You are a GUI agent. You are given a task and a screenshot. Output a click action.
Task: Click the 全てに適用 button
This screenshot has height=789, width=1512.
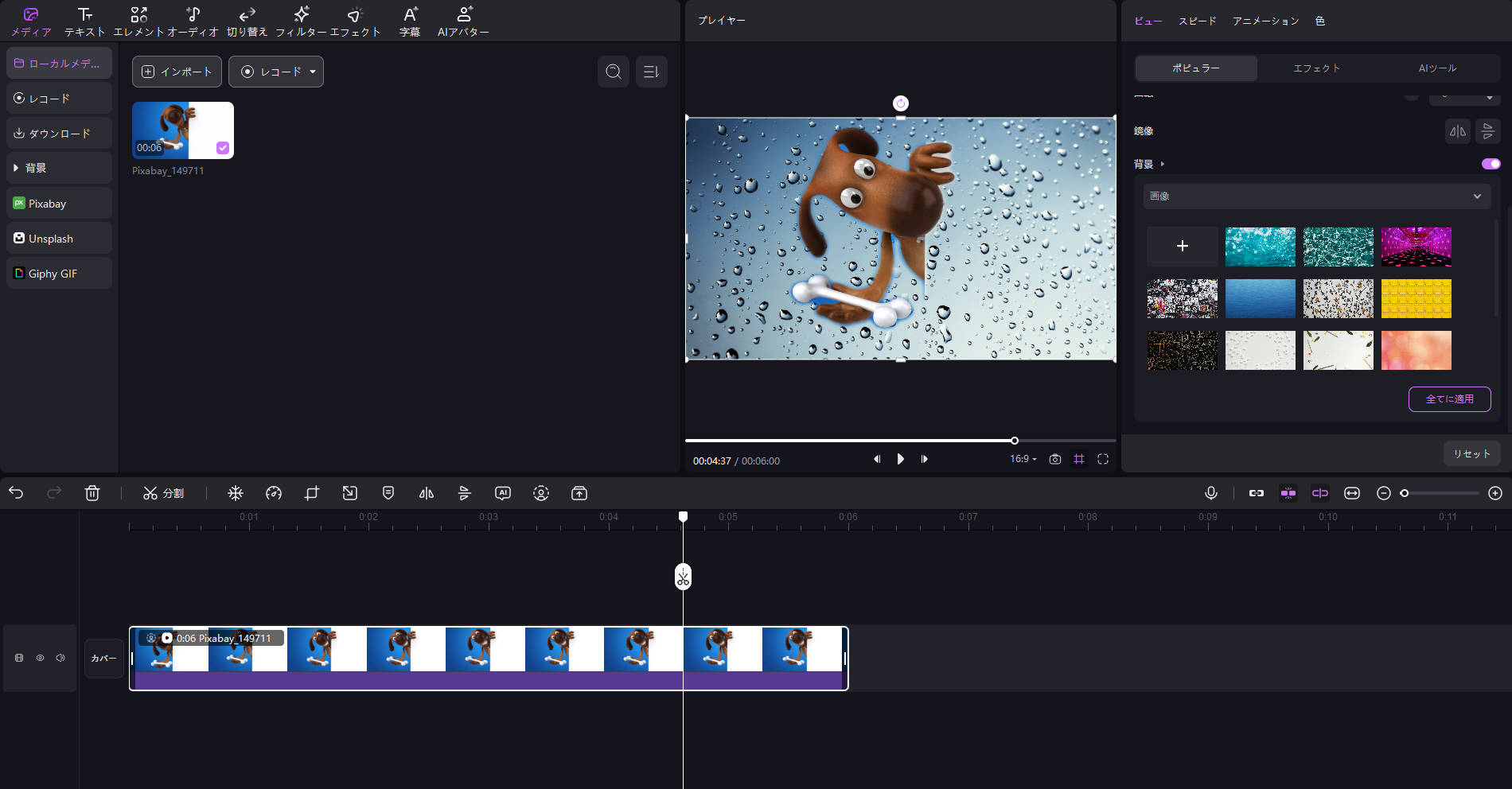(x=1450, y=399)
